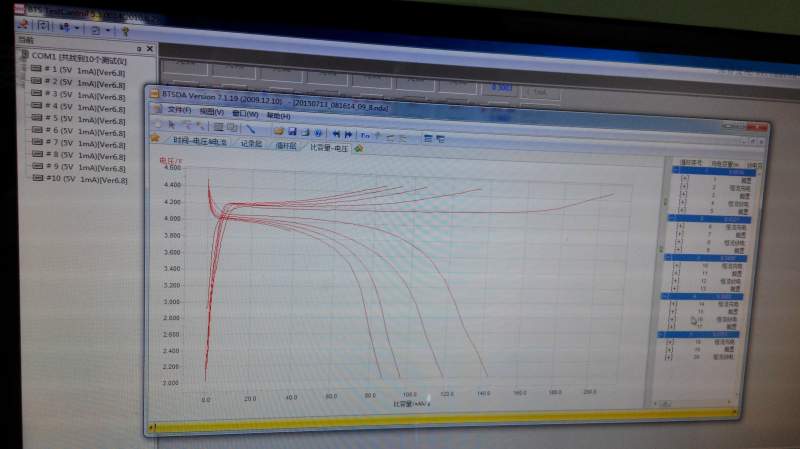
Task: Click the 电压/V axis label on chart
Action: [x=171, y=161]
